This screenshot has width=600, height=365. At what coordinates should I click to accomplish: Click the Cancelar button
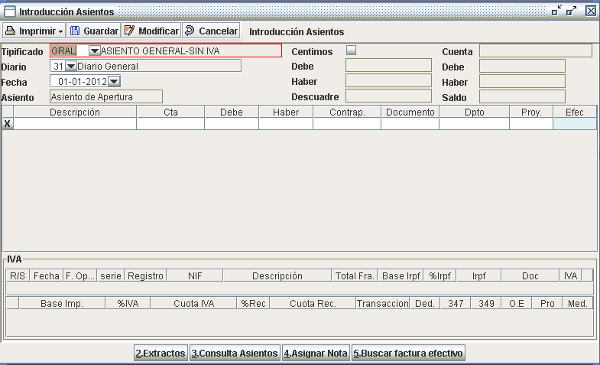point(211,31)
